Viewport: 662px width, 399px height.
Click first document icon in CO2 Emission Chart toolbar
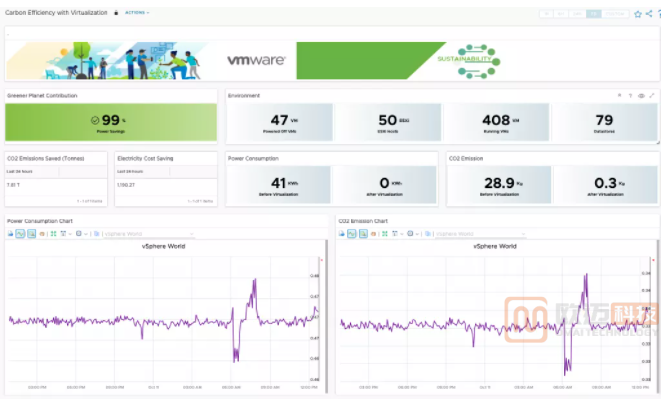pyautogui.click(x=342, y=233)
